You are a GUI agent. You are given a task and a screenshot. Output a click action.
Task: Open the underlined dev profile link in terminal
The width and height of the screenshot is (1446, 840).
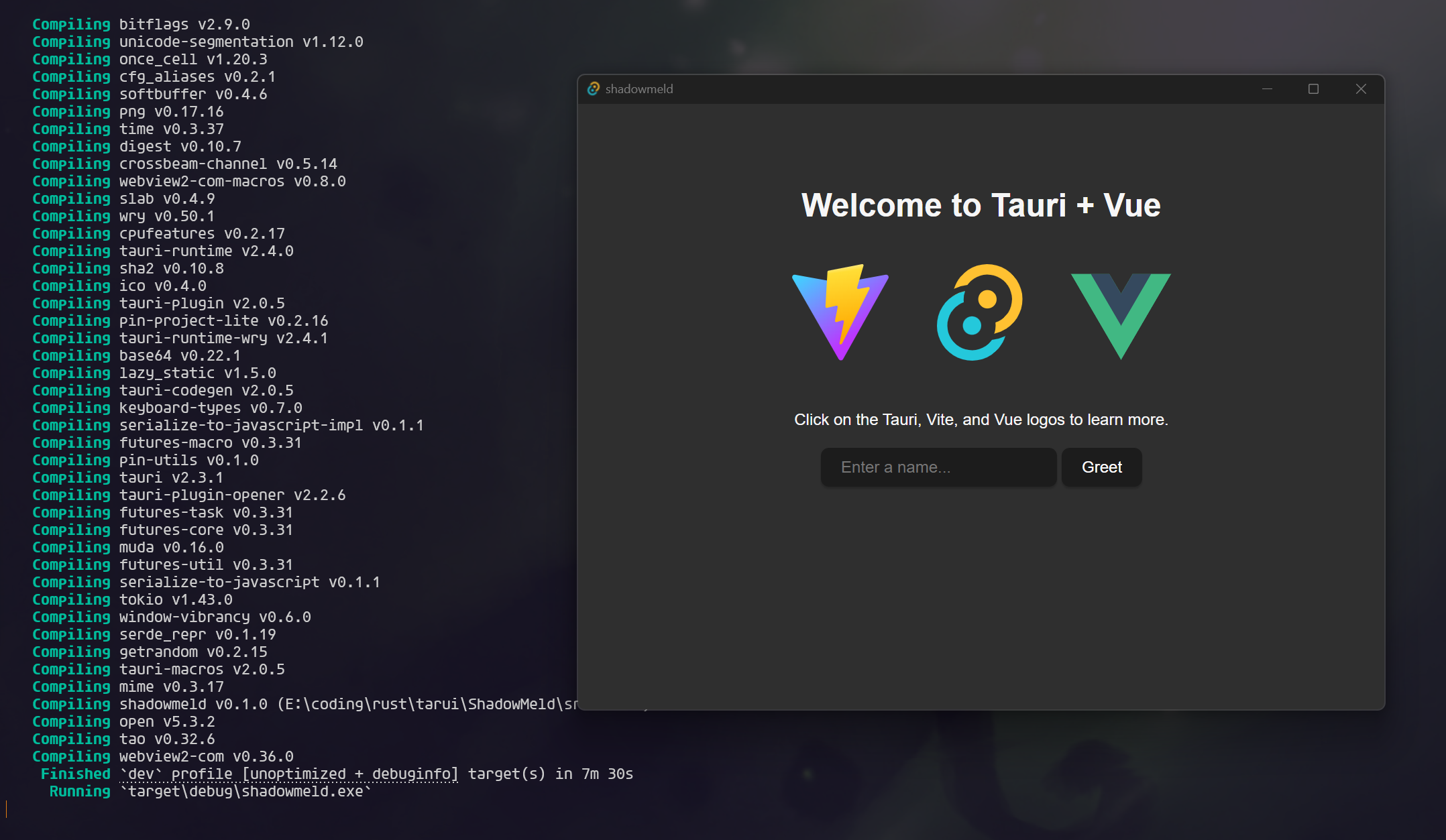click(x=290, y=774)
